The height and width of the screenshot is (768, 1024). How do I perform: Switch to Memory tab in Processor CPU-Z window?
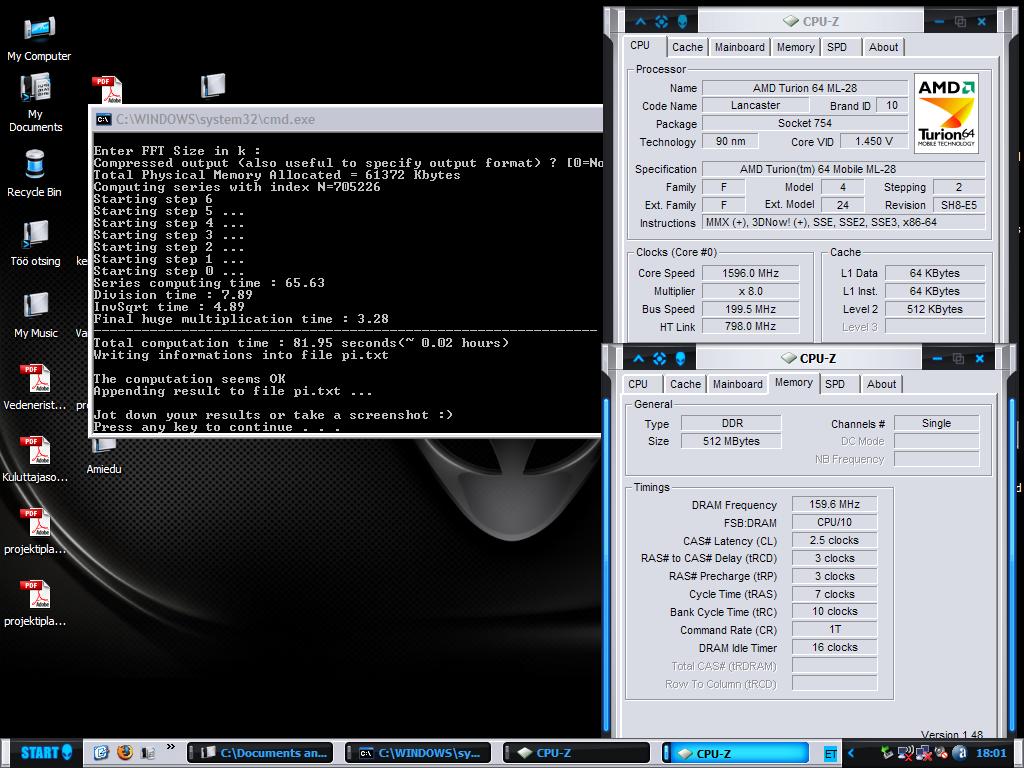tap(795, 47)
